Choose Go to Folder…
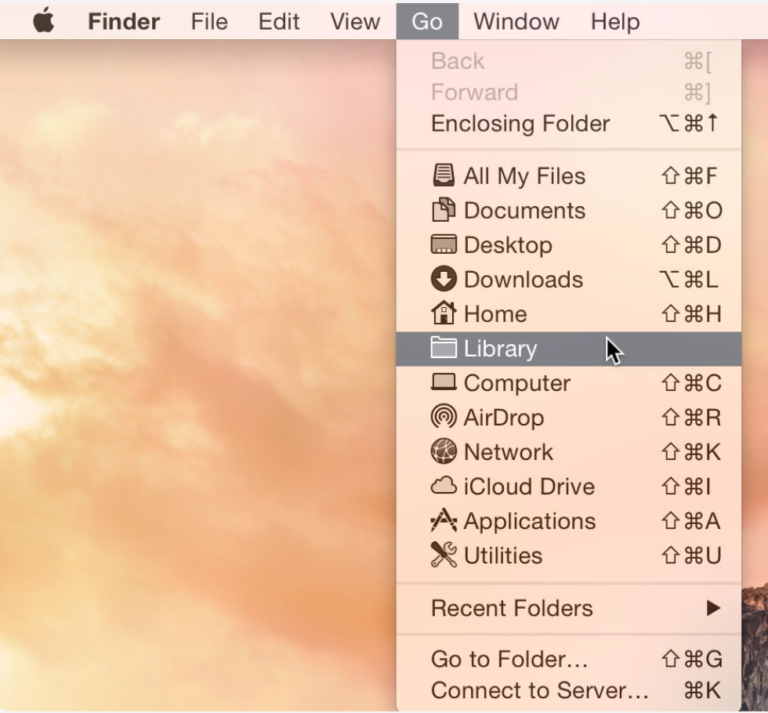 [569, 659]
